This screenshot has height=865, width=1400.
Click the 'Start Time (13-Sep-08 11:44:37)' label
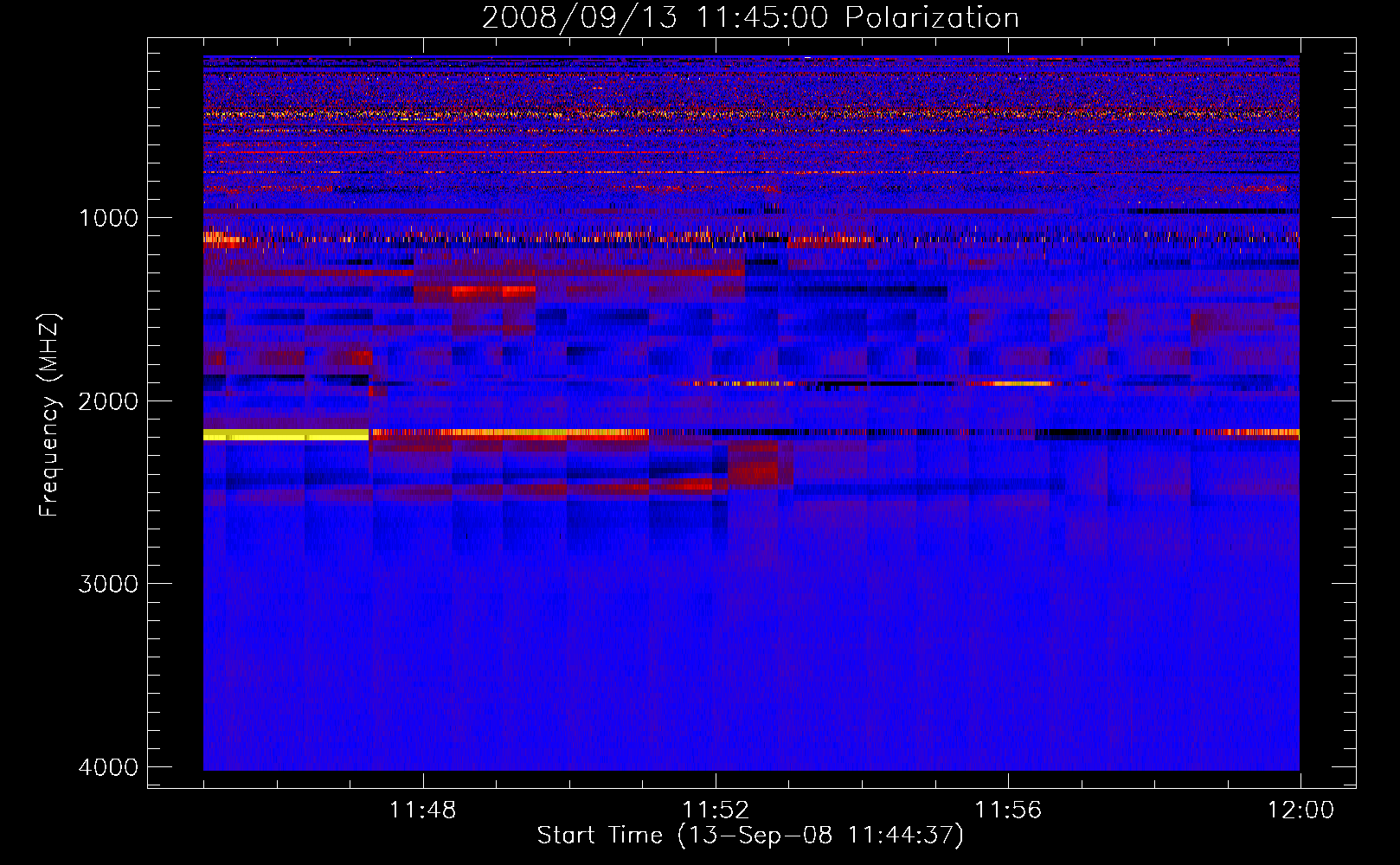750,836
